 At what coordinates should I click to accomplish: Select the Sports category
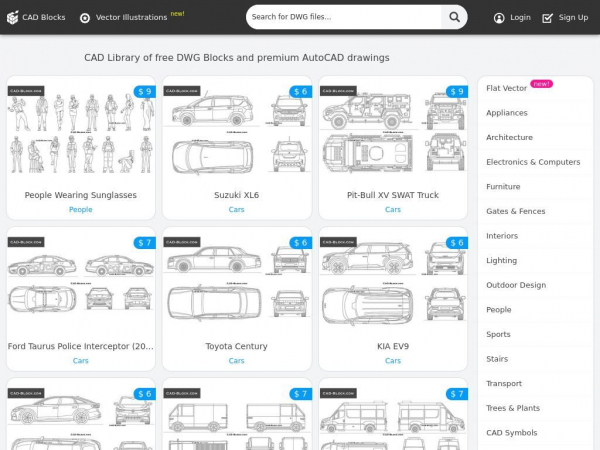pyautogui.click(x=498, y=334)
